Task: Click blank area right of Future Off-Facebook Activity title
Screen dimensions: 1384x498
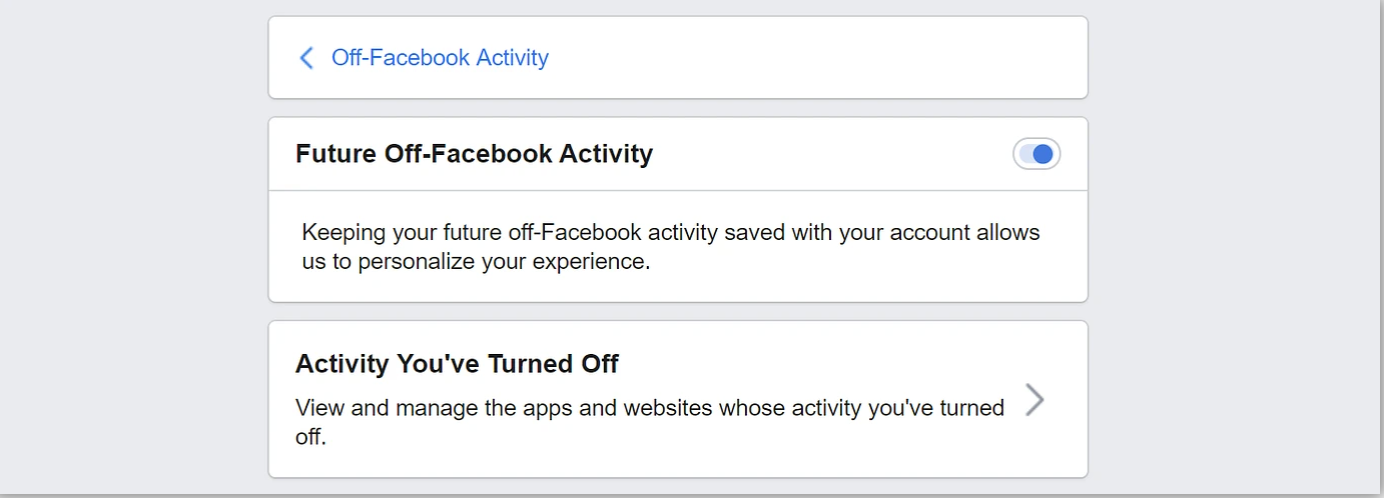Action: click(x=830, y=154)
